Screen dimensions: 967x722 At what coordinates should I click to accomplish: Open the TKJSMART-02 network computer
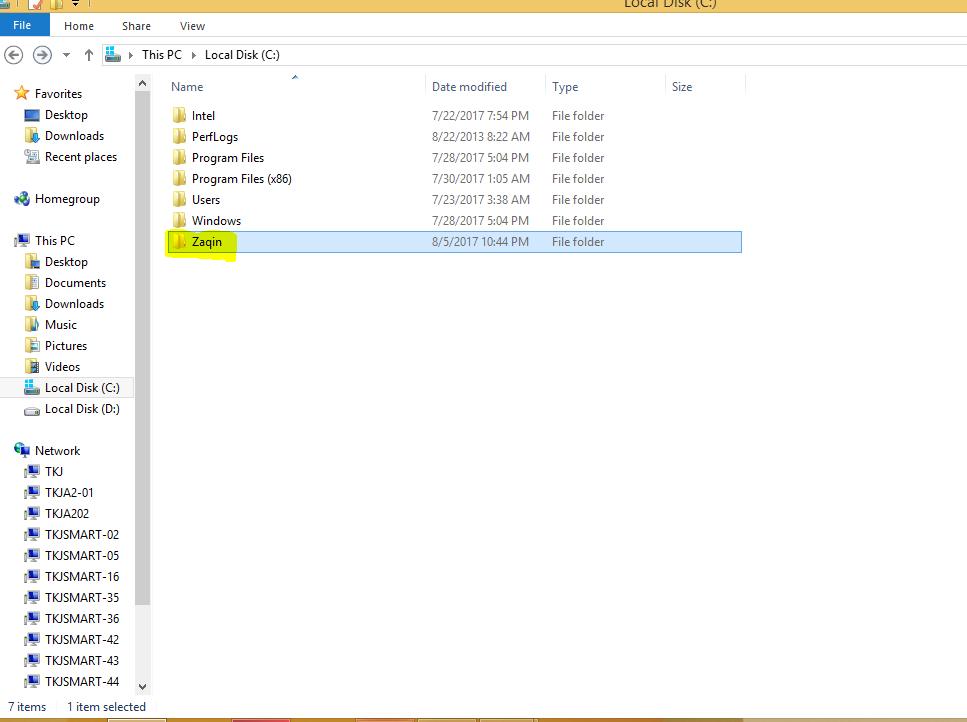coord(81,535)
